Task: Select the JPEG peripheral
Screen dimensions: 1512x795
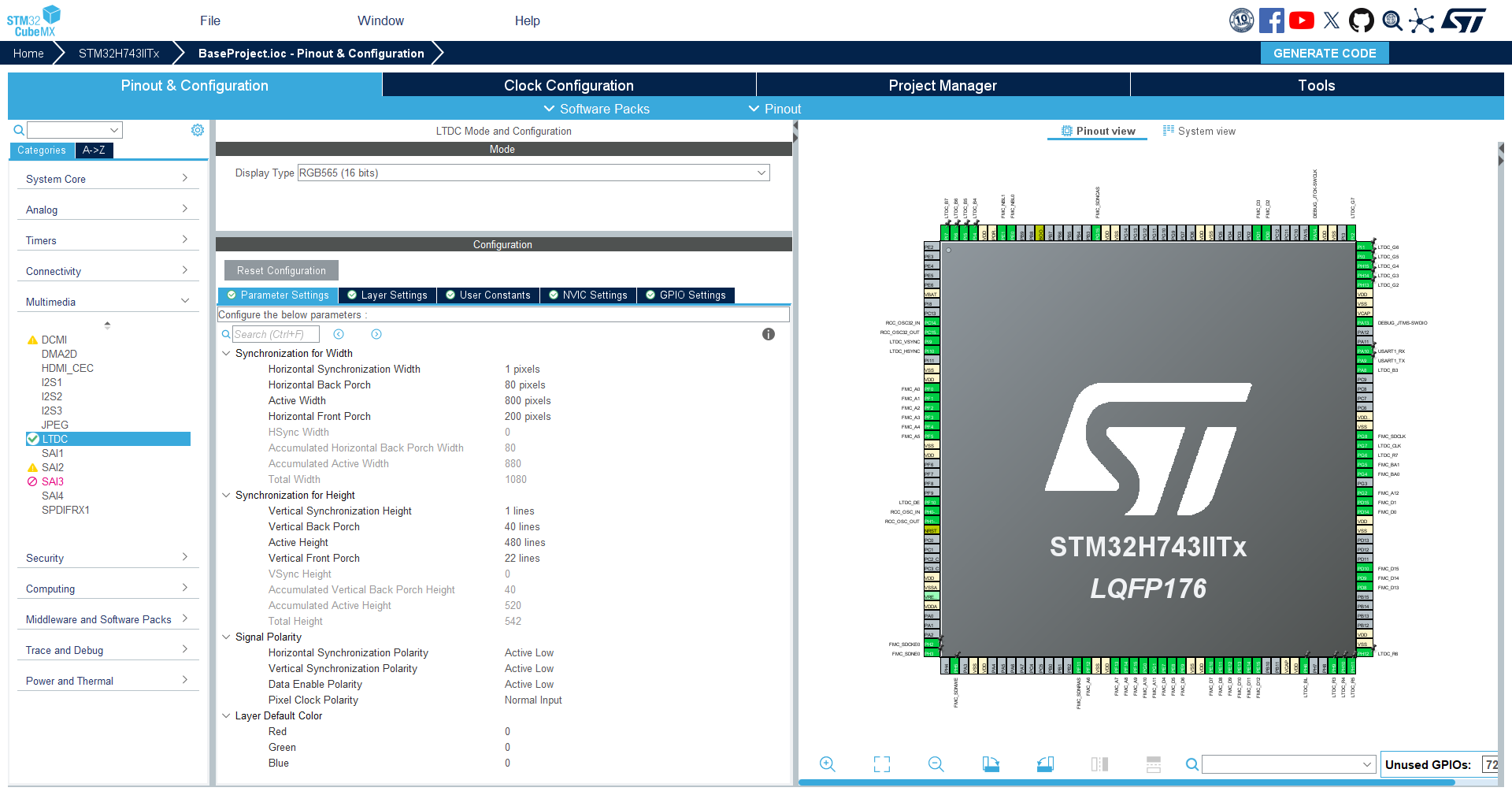Action: (x=55, y=425)
